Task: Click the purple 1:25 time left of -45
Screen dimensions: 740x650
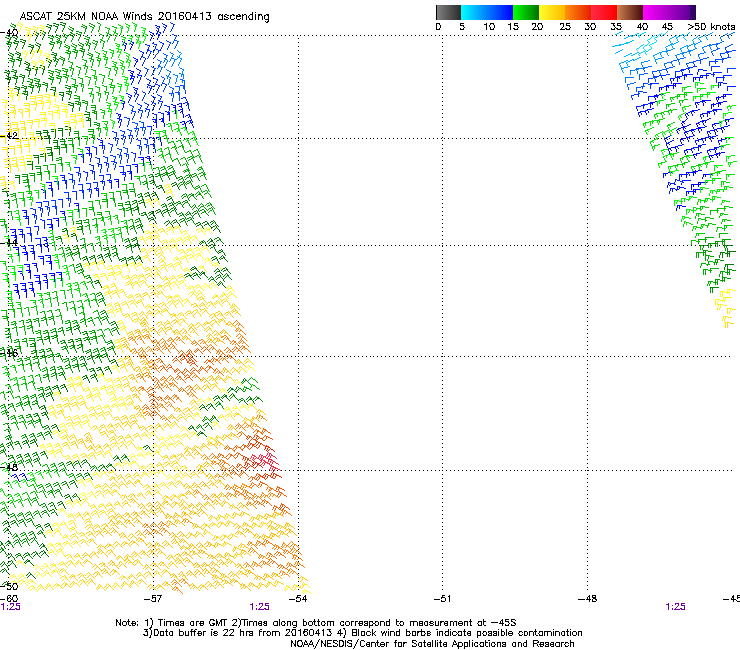Action: tap(675, 607)
